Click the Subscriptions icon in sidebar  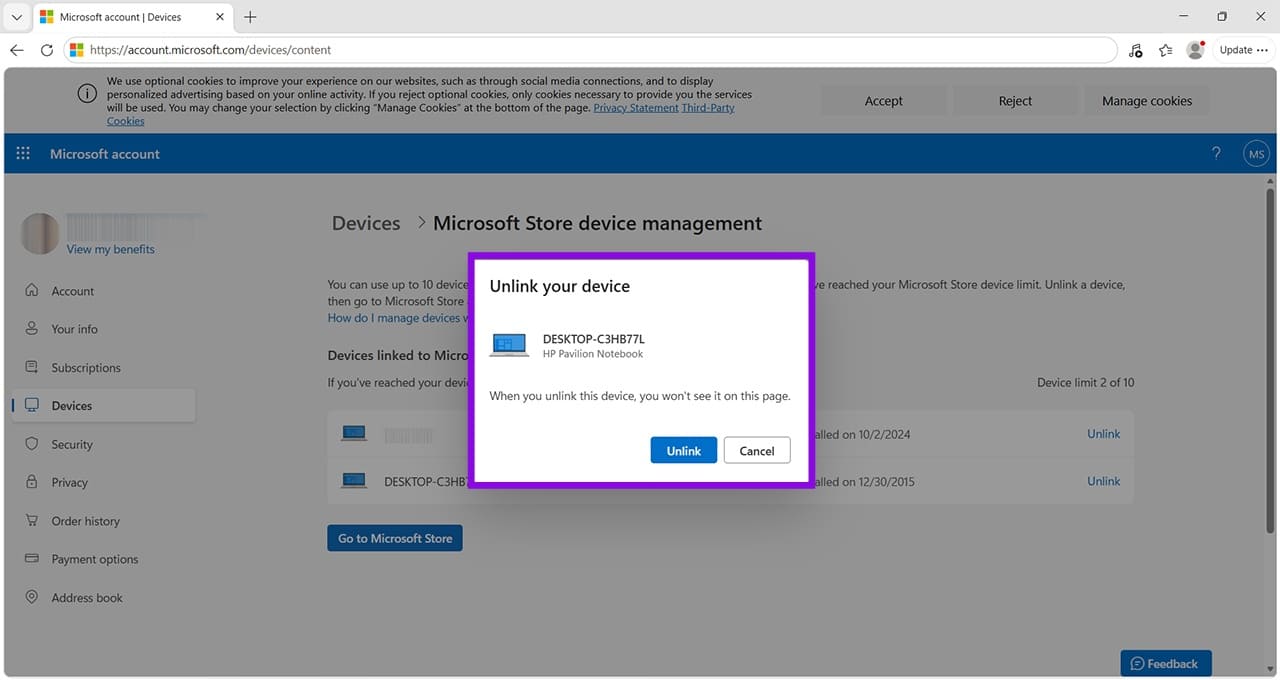[x=31, y=367]
